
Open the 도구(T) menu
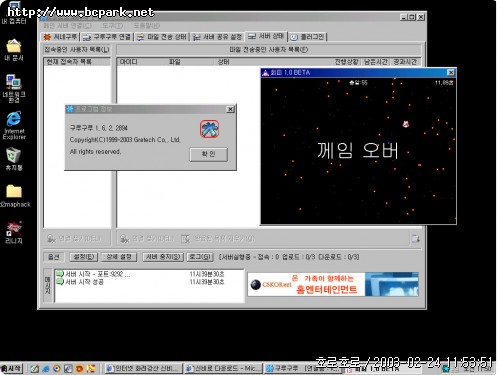click(112, 26)
